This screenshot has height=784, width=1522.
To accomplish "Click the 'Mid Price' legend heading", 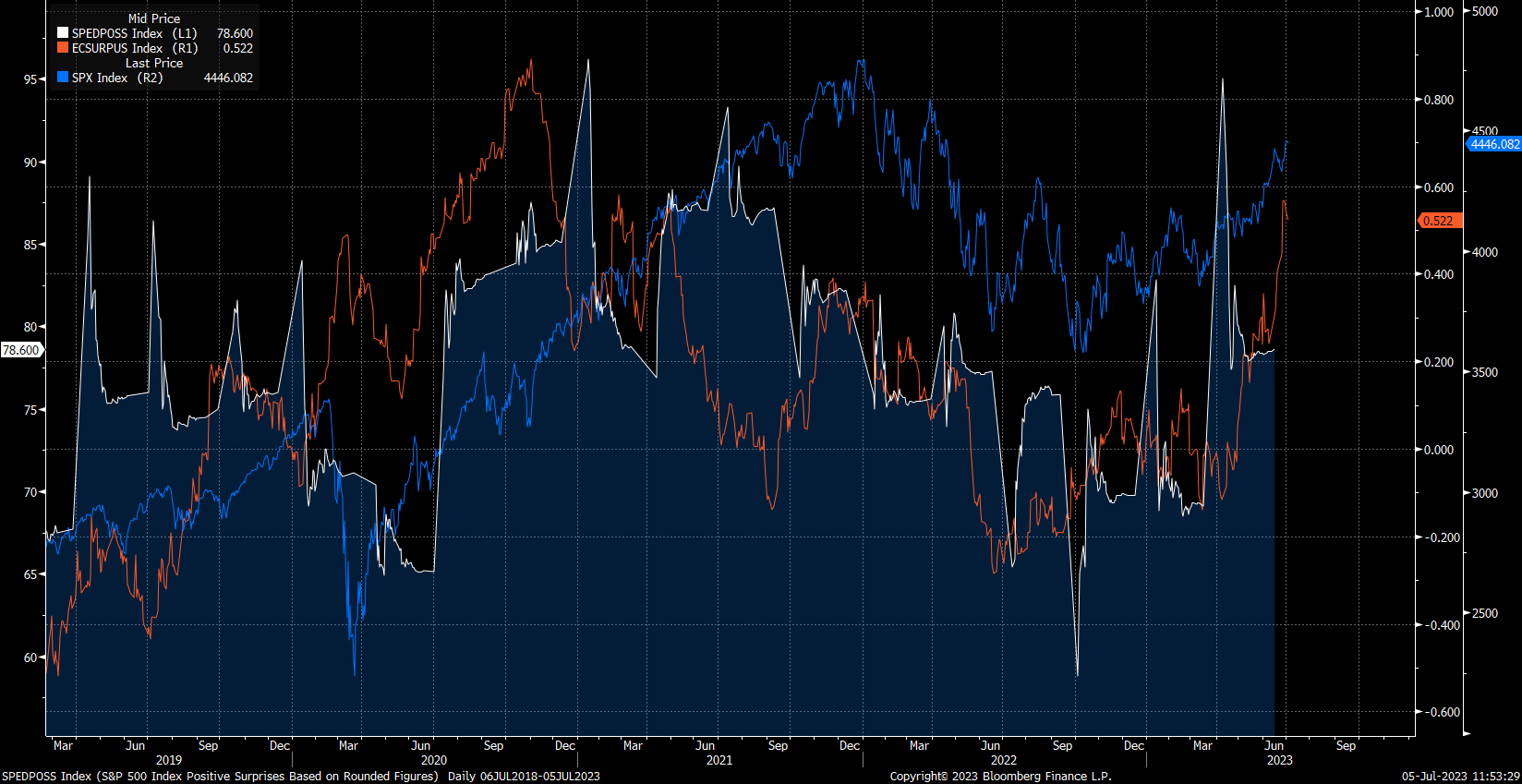I will (154, 18).
